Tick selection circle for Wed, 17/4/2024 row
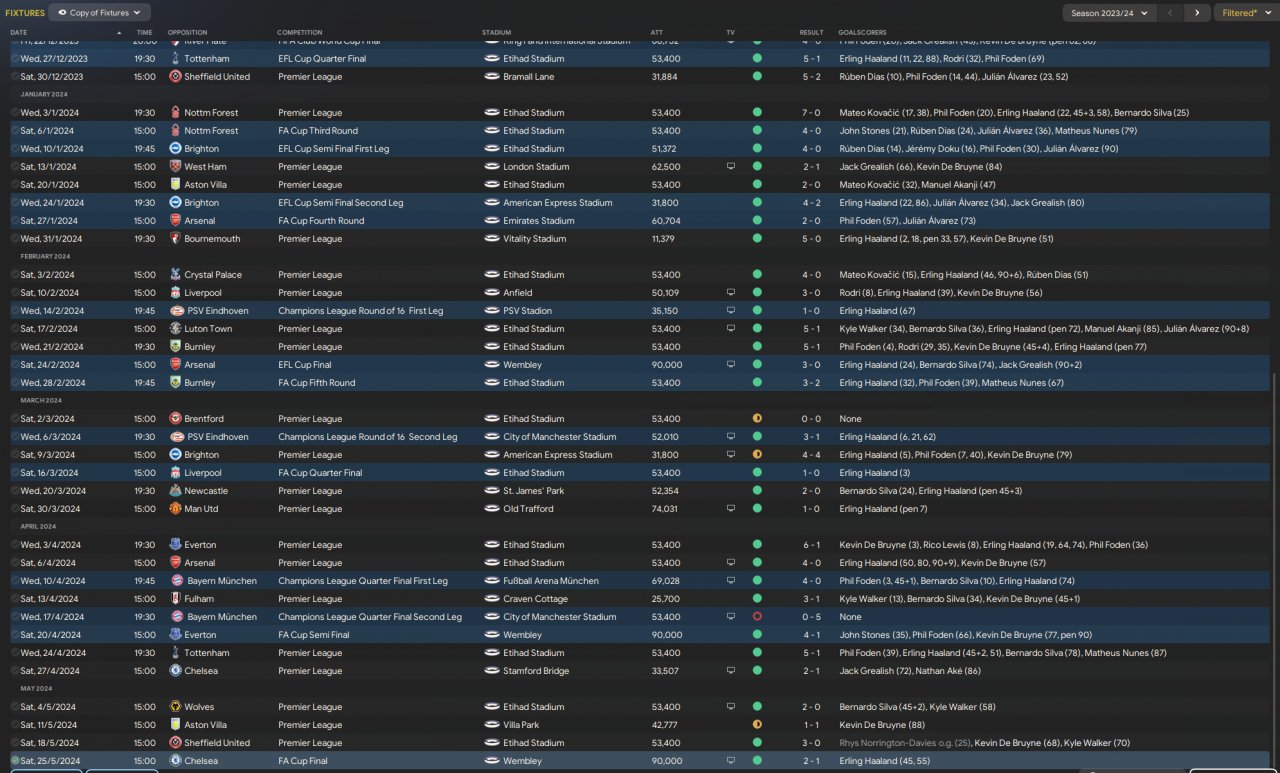Screen dimensions: 1280x773 pos(15,617)
